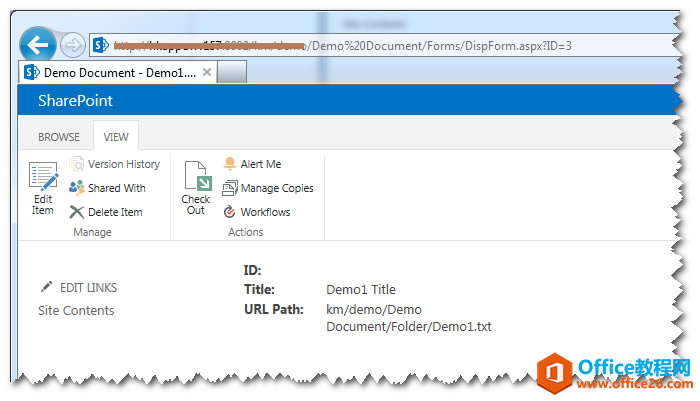Click the Check Out document icon
700x401 pixels.
tap(197, 176)
